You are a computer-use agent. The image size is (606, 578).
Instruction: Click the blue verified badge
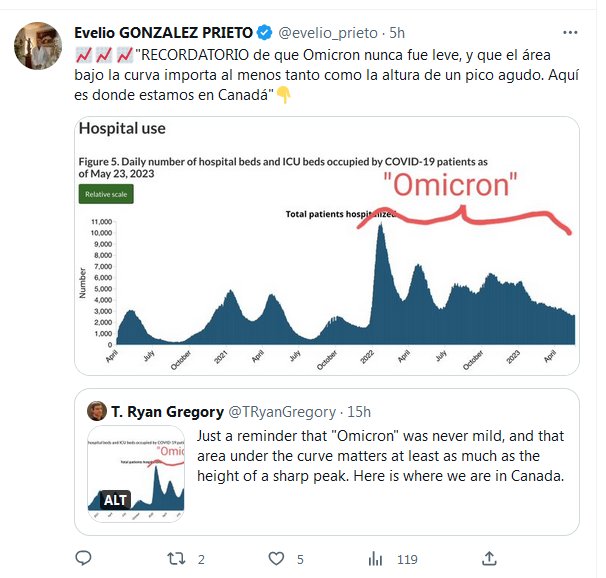pyautogui.click(x=263, y=32)
